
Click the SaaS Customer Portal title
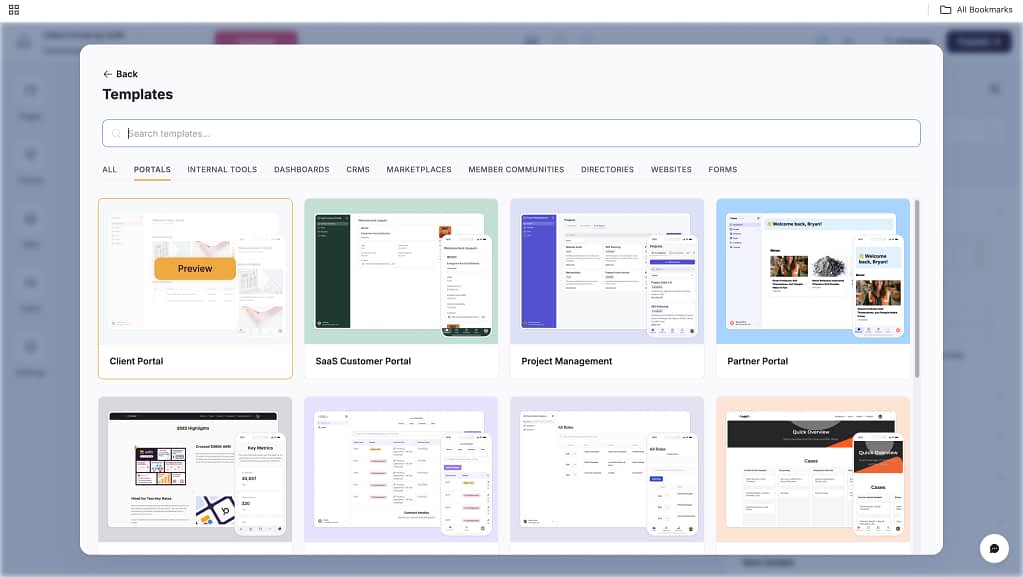click(x=363, y=361)
